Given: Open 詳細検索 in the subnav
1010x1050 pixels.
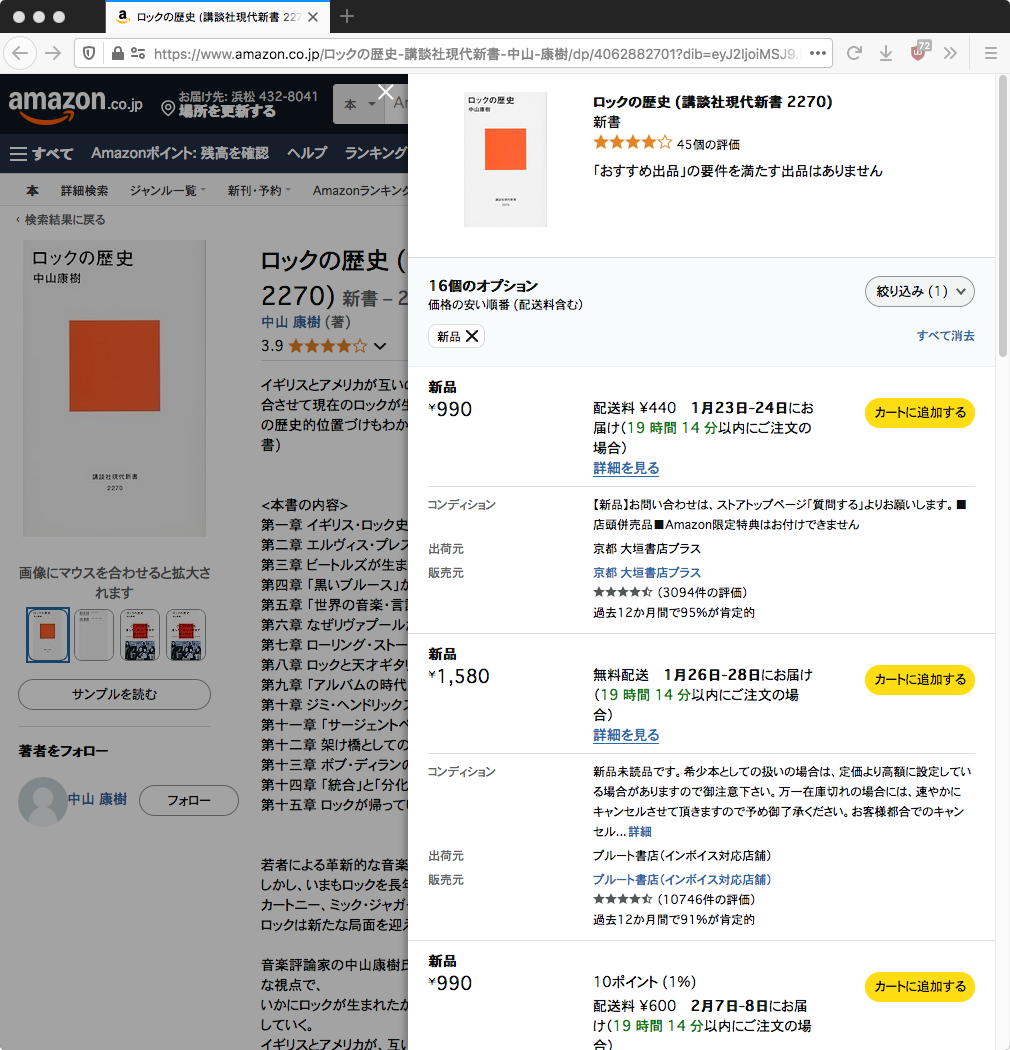Looking at the screenshot, I should pos(84,191).
